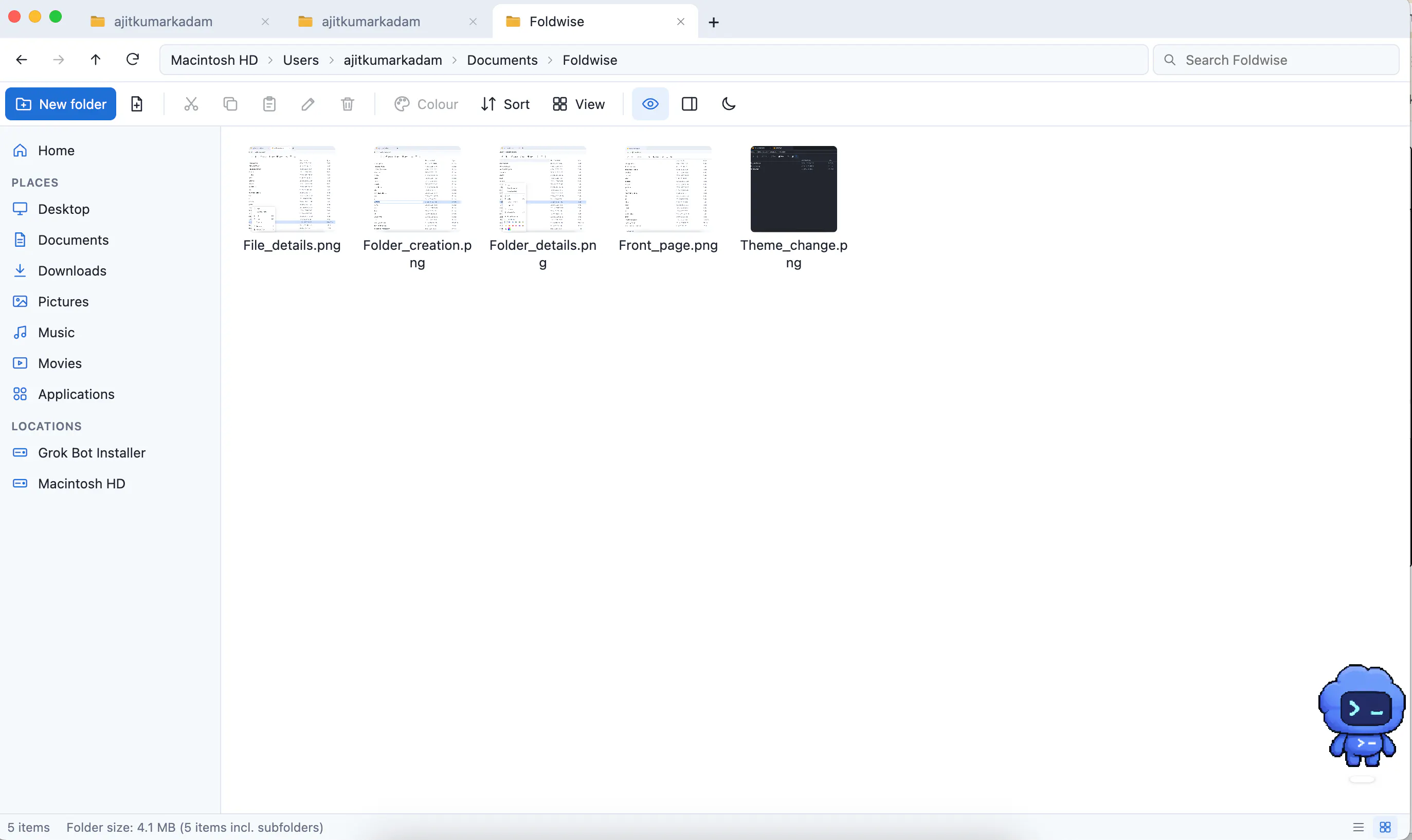The width and height of the screenshot is (1412, 840).
Task: Click Users in the breadcrumb path
Action: tap(301, 60)
